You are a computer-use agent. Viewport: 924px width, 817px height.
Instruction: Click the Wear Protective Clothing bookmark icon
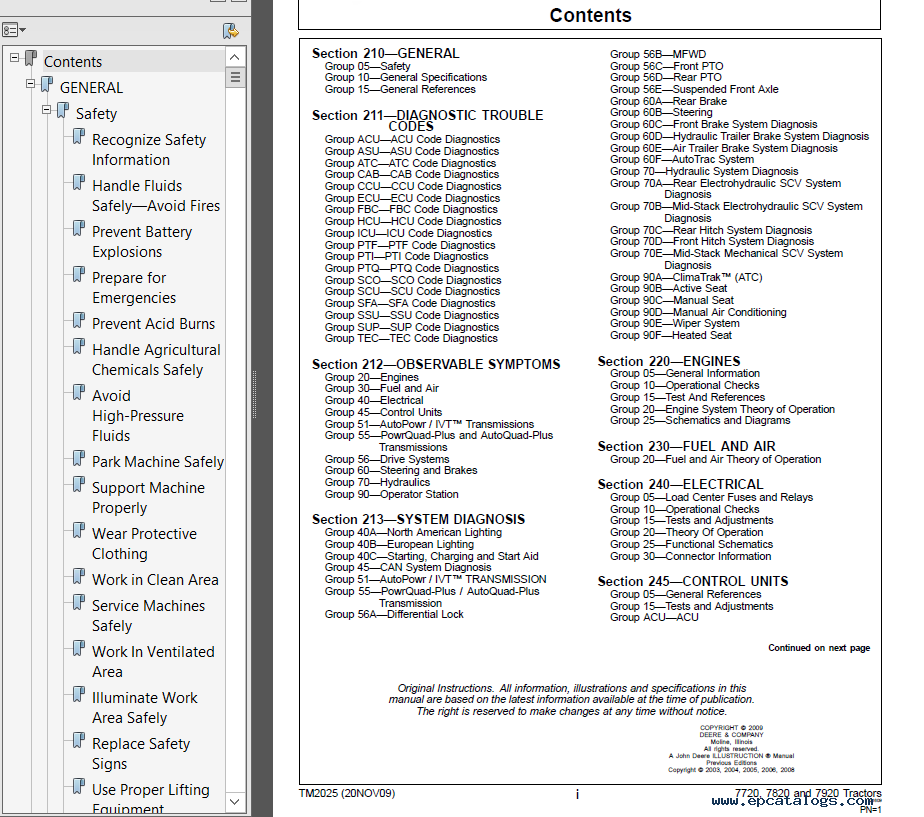click(78, 531)
